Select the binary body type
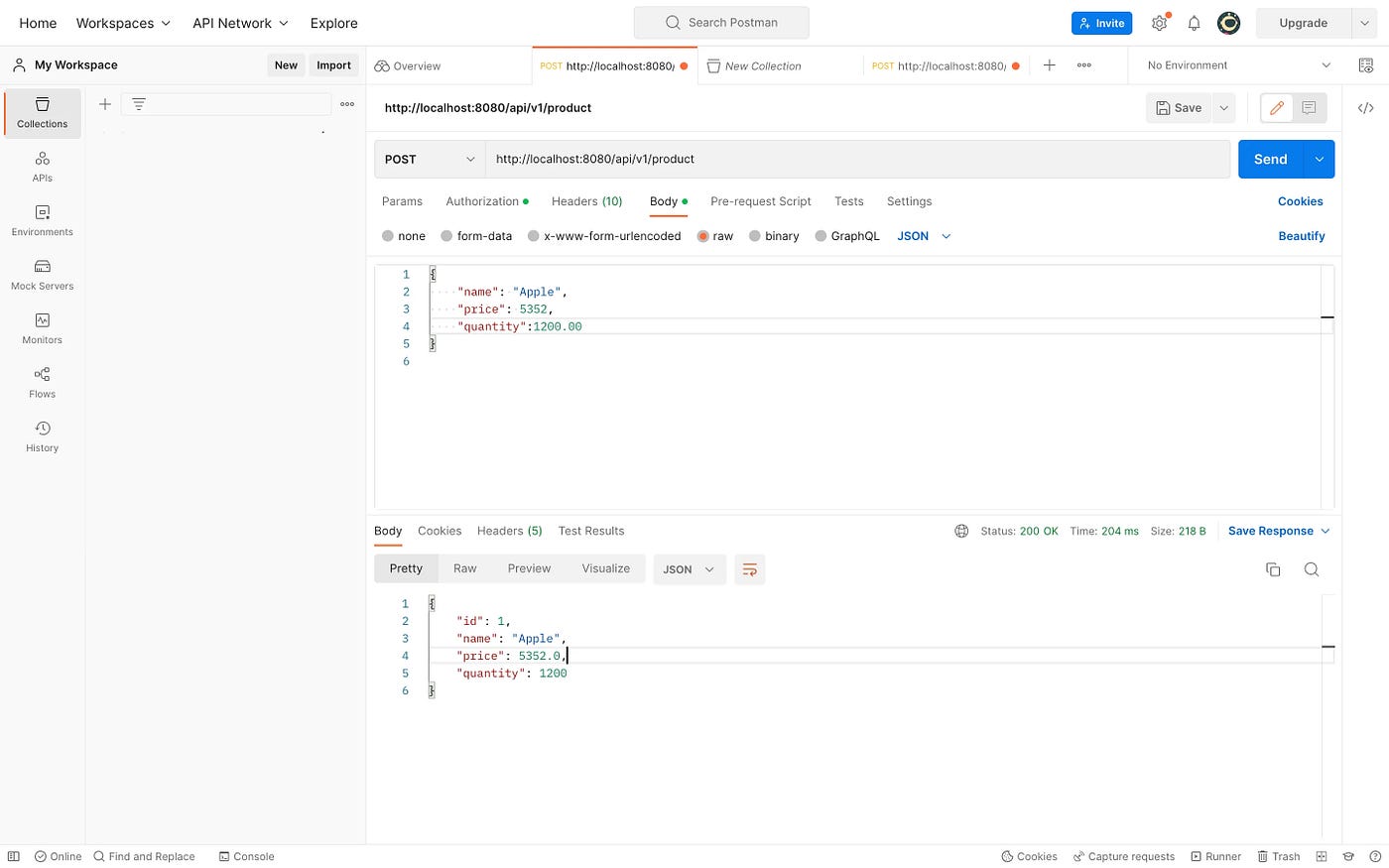This screenshot has height=868, width=1389. (x=774, y=236)
